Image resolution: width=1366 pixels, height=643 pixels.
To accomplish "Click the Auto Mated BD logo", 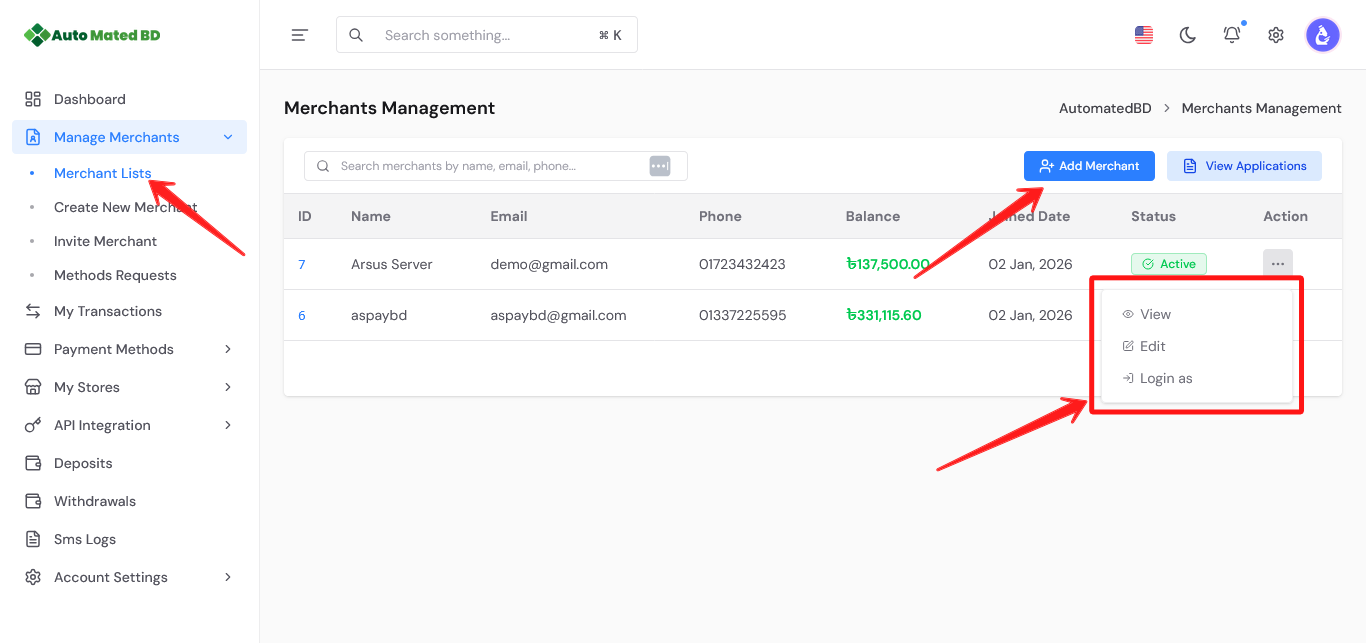I will (92, 35).
